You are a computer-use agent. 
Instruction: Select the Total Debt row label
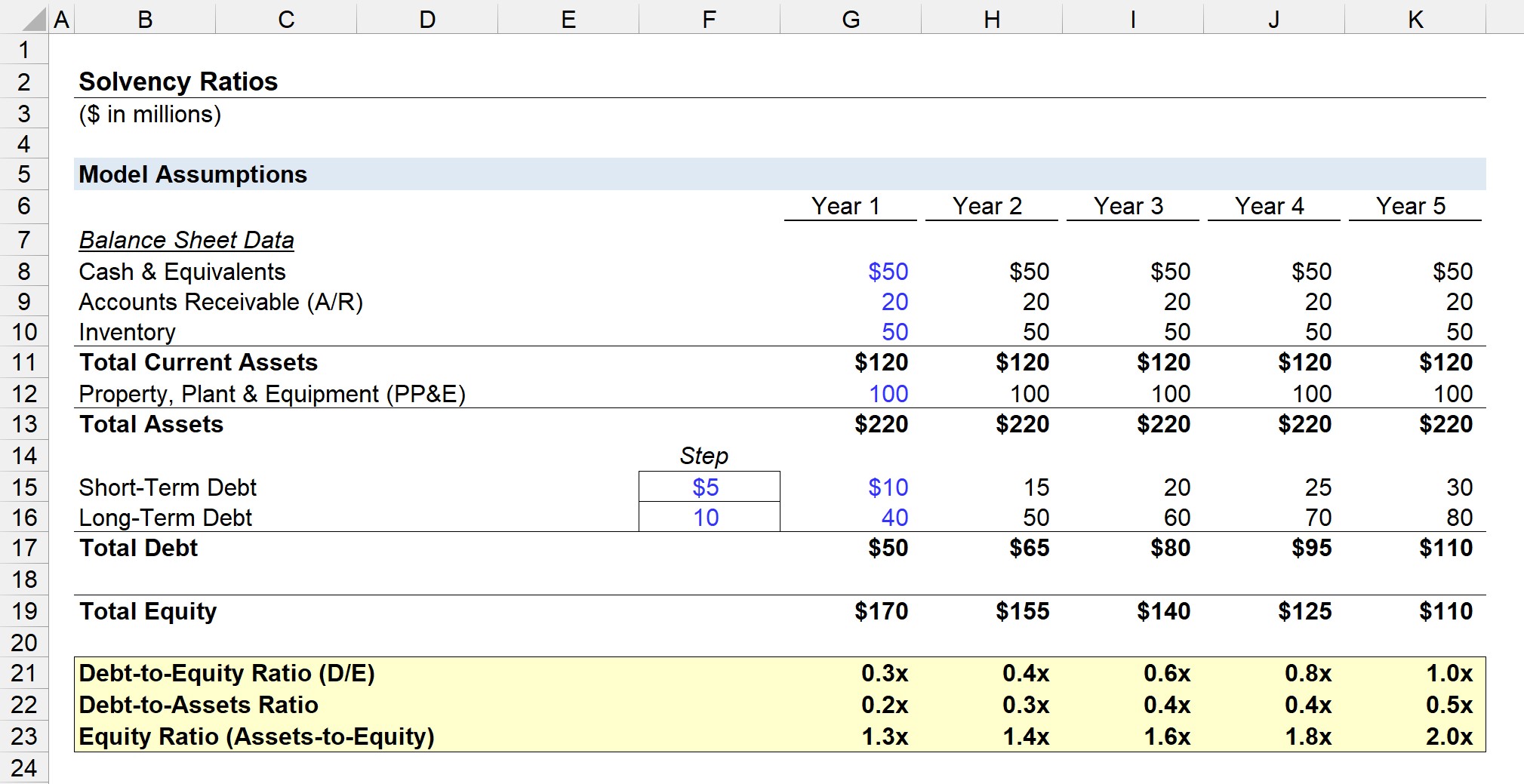point(138,548)
